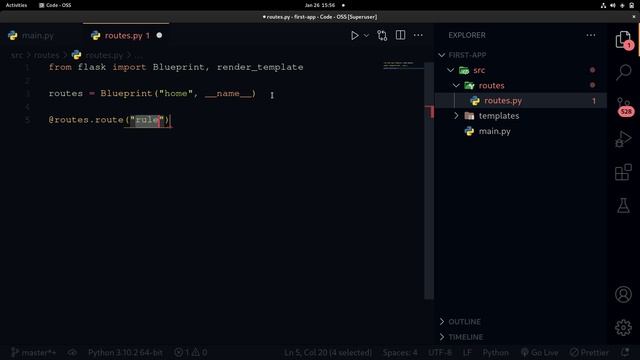Close routes.py tab via unsaved dot

coord(159,36)
